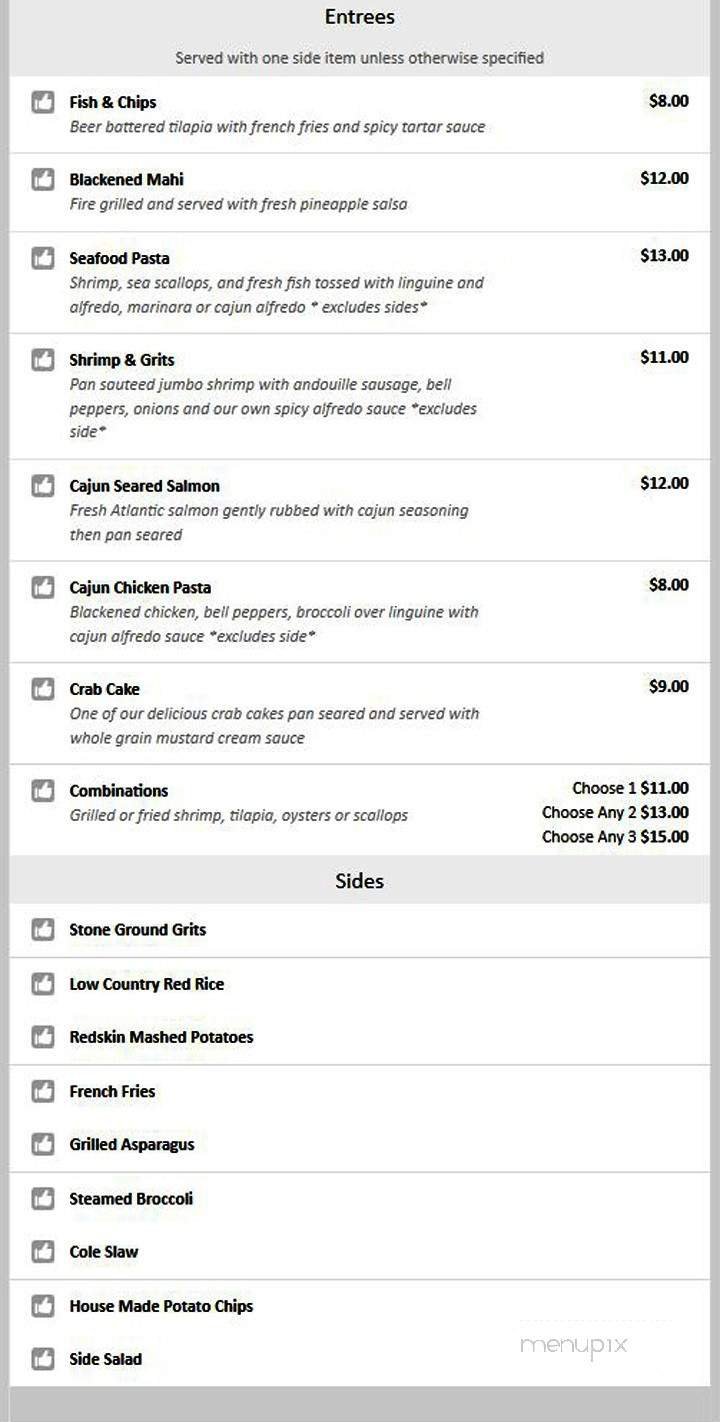
Task: Select the like icon next to Side Salad
Action: [42, 1359]
